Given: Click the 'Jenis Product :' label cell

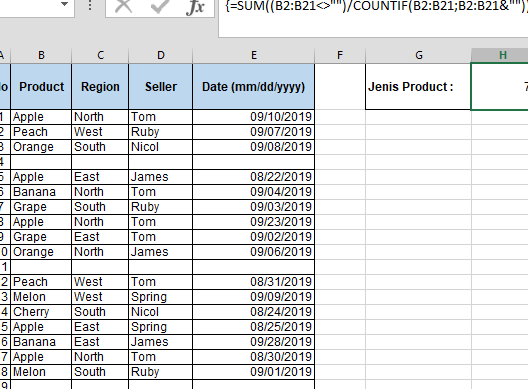Looking at the screenshot, I should tap(418, 87).
